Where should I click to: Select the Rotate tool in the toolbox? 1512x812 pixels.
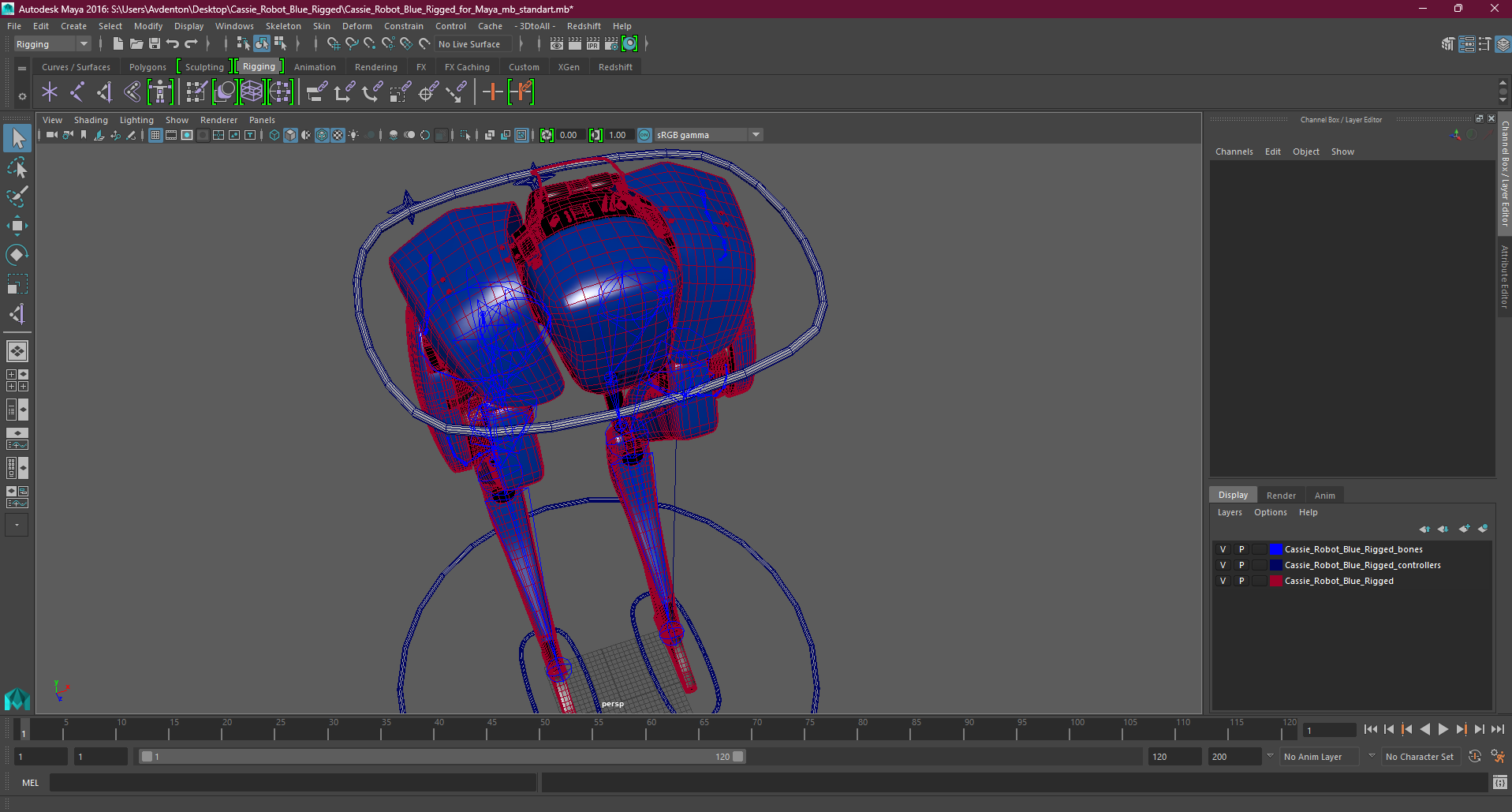click(17, 255)
